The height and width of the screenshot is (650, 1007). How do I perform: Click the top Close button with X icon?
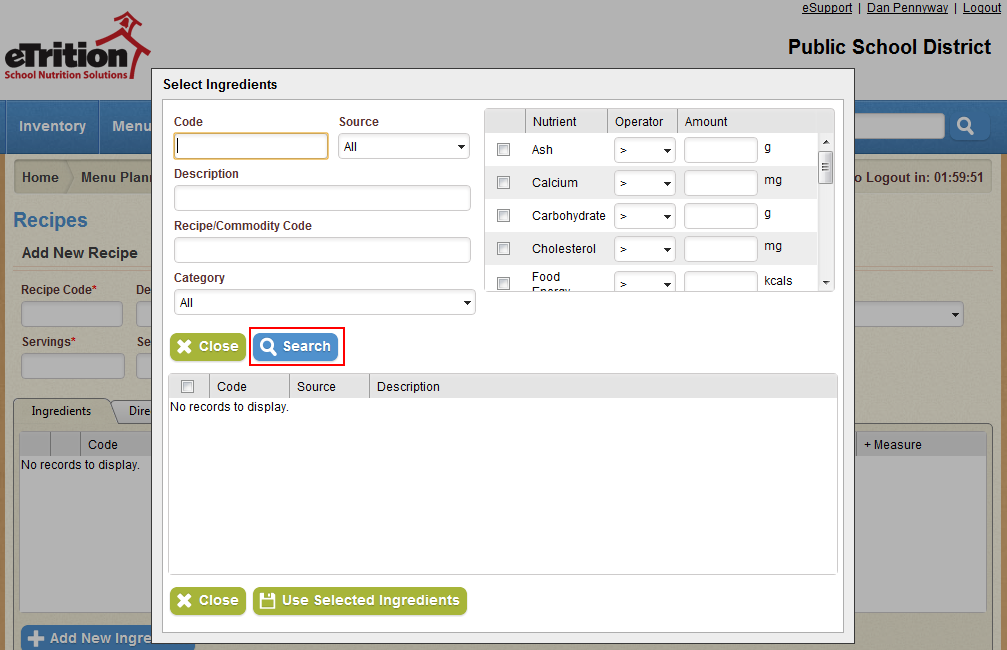(208, 347)
